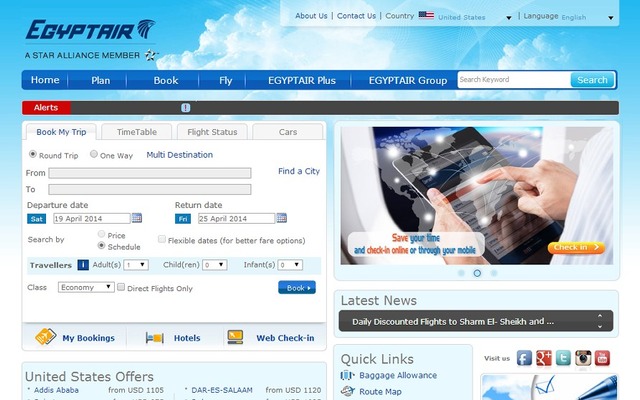
Task: Open the About Us link
Action: 311,16
